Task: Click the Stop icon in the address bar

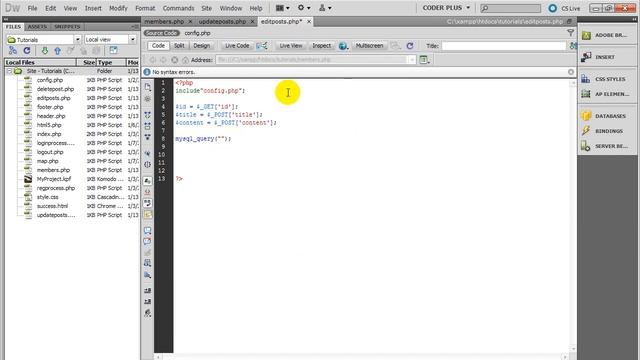Action: click(175, 60)
